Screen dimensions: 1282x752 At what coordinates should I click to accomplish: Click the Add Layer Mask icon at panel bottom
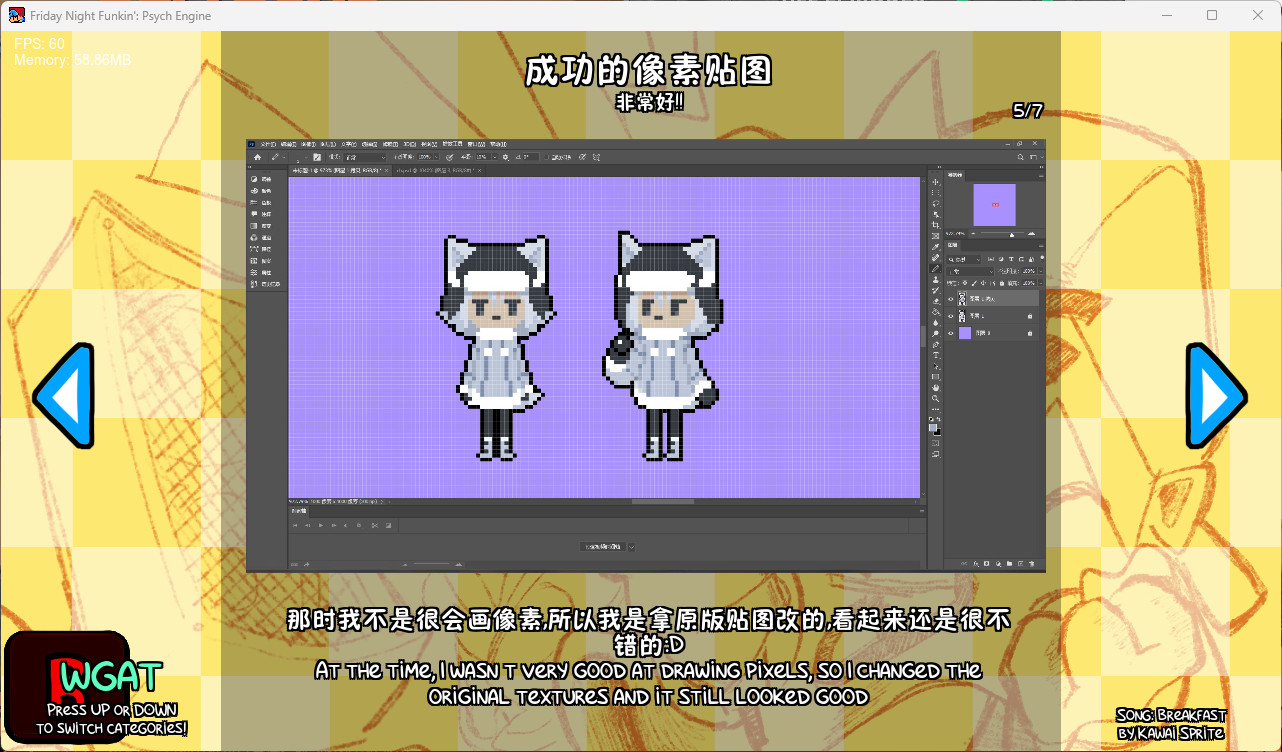pos(986,563)
